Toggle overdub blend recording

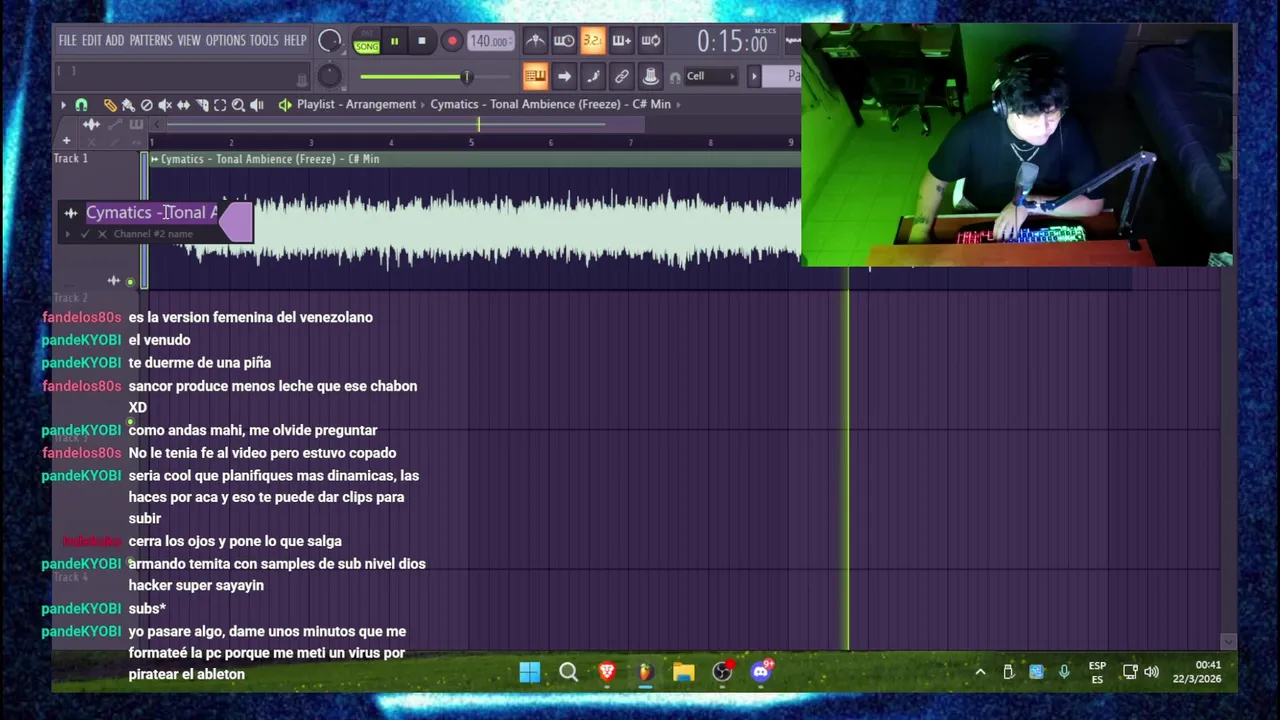pyautogui.click(x=621, y=41)
